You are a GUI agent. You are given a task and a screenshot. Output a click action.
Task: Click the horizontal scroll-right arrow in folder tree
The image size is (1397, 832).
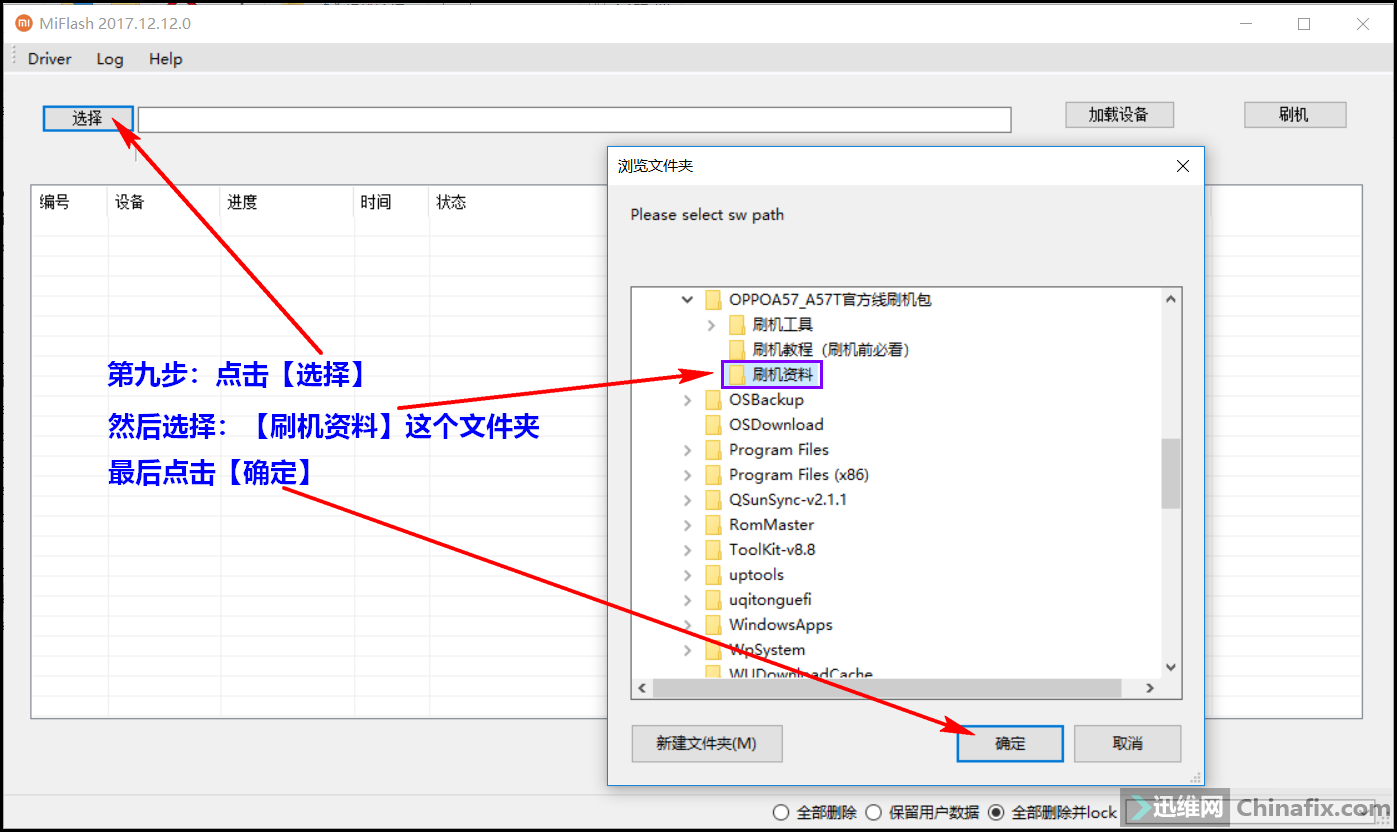tap(1150, 688)
